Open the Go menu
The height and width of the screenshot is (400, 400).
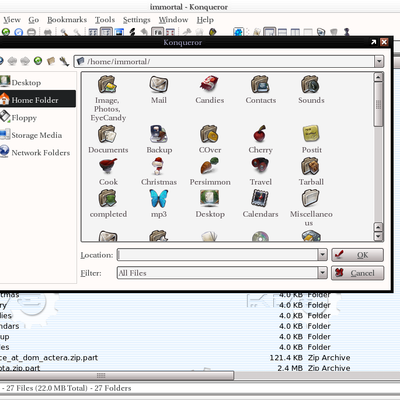pos(34,20)
